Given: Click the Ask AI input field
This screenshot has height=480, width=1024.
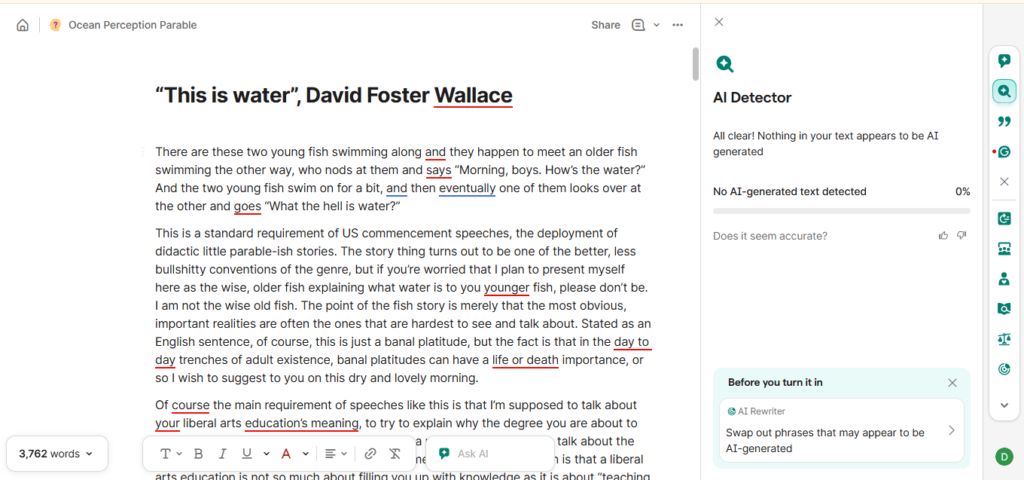Looking at the screenshot, I should 490,453.
